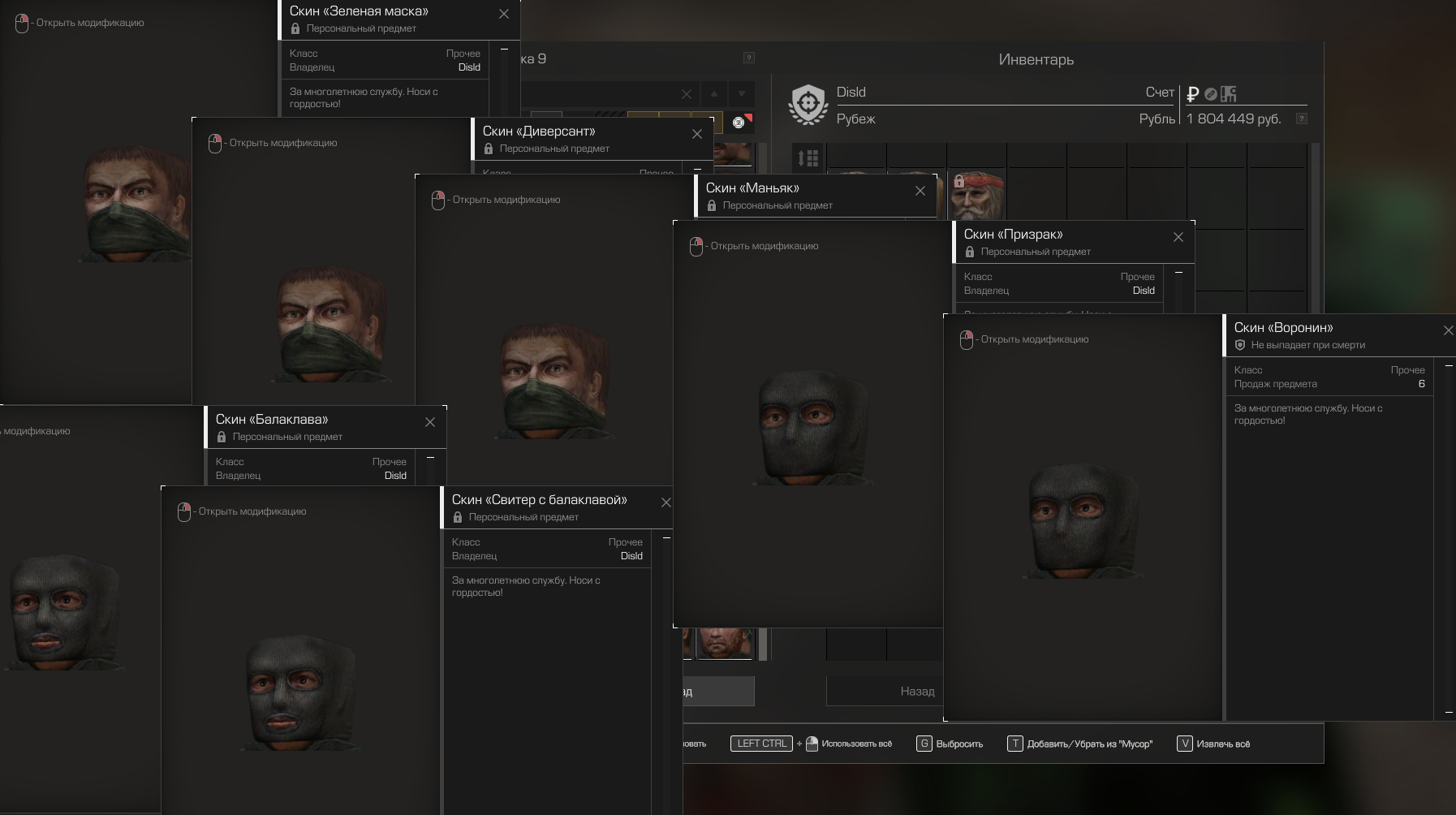Select the third currency tab icon
The height and width of the screenshot is (815, 1456).
(x=1229, y=94)
